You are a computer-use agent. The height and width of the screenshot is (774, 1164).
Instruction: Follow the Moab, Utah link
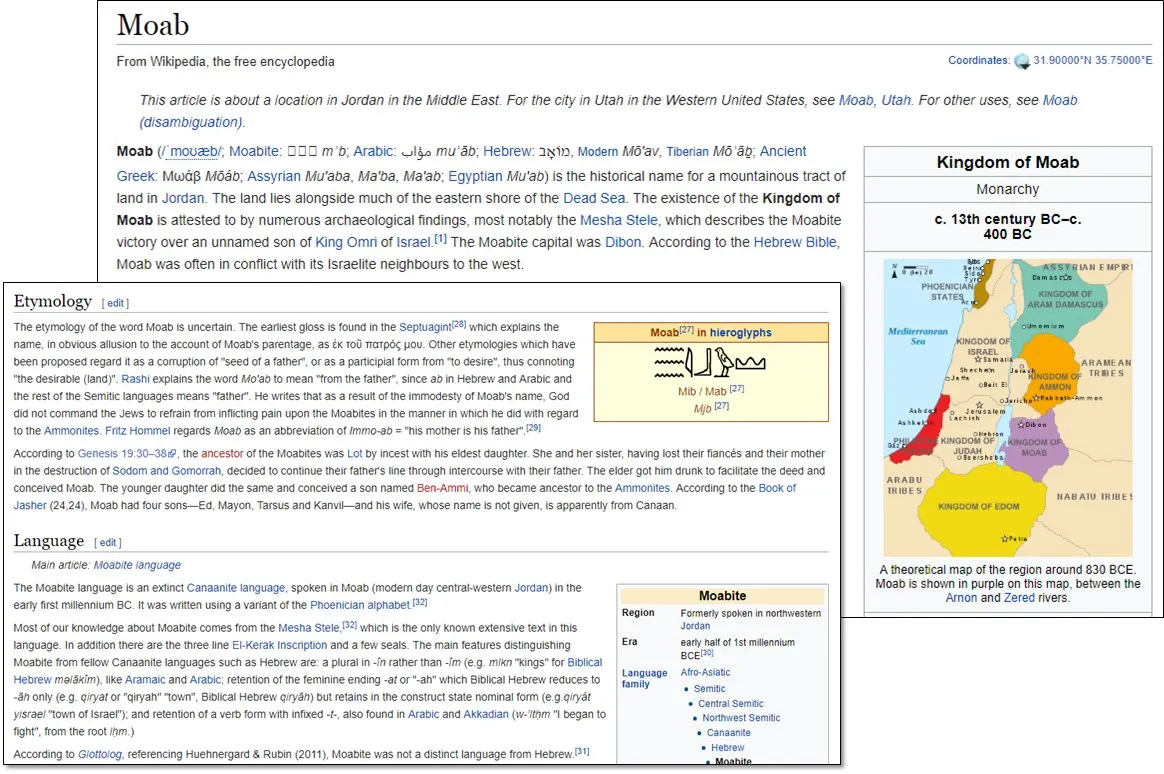[x=874, y=100]
